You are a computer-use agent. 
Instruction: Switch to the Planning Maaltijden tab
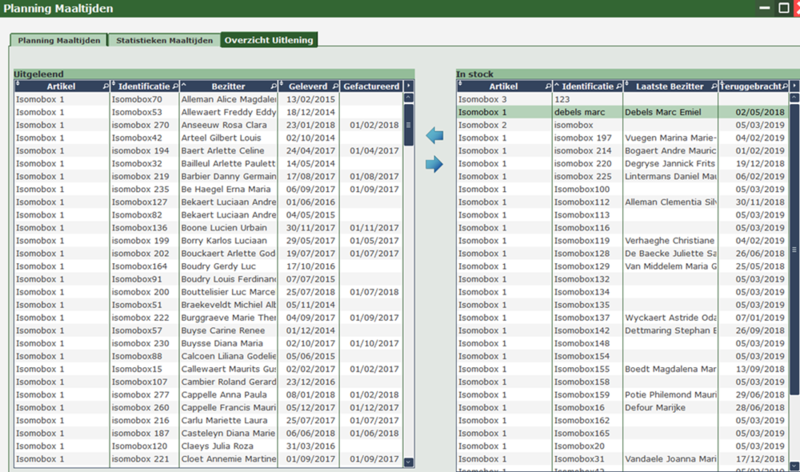pos(58,41)
